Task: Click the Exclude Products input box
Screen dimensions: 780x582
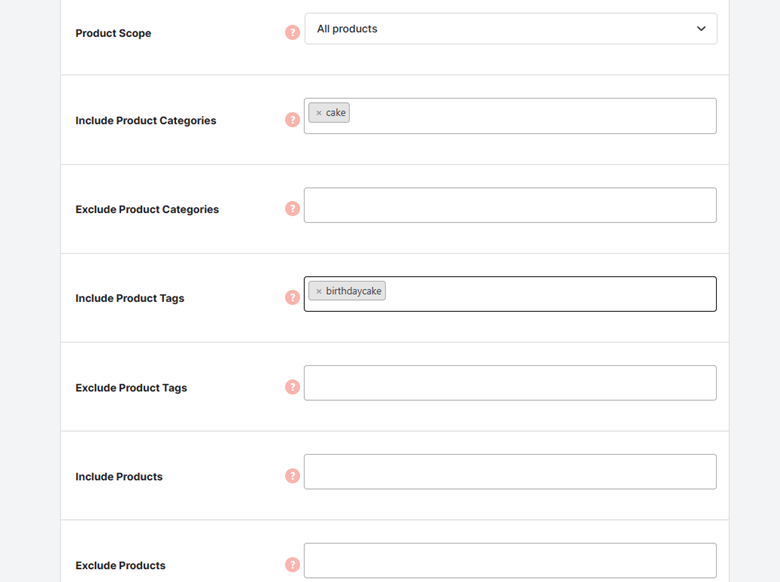Action: (x=510, y=561)
